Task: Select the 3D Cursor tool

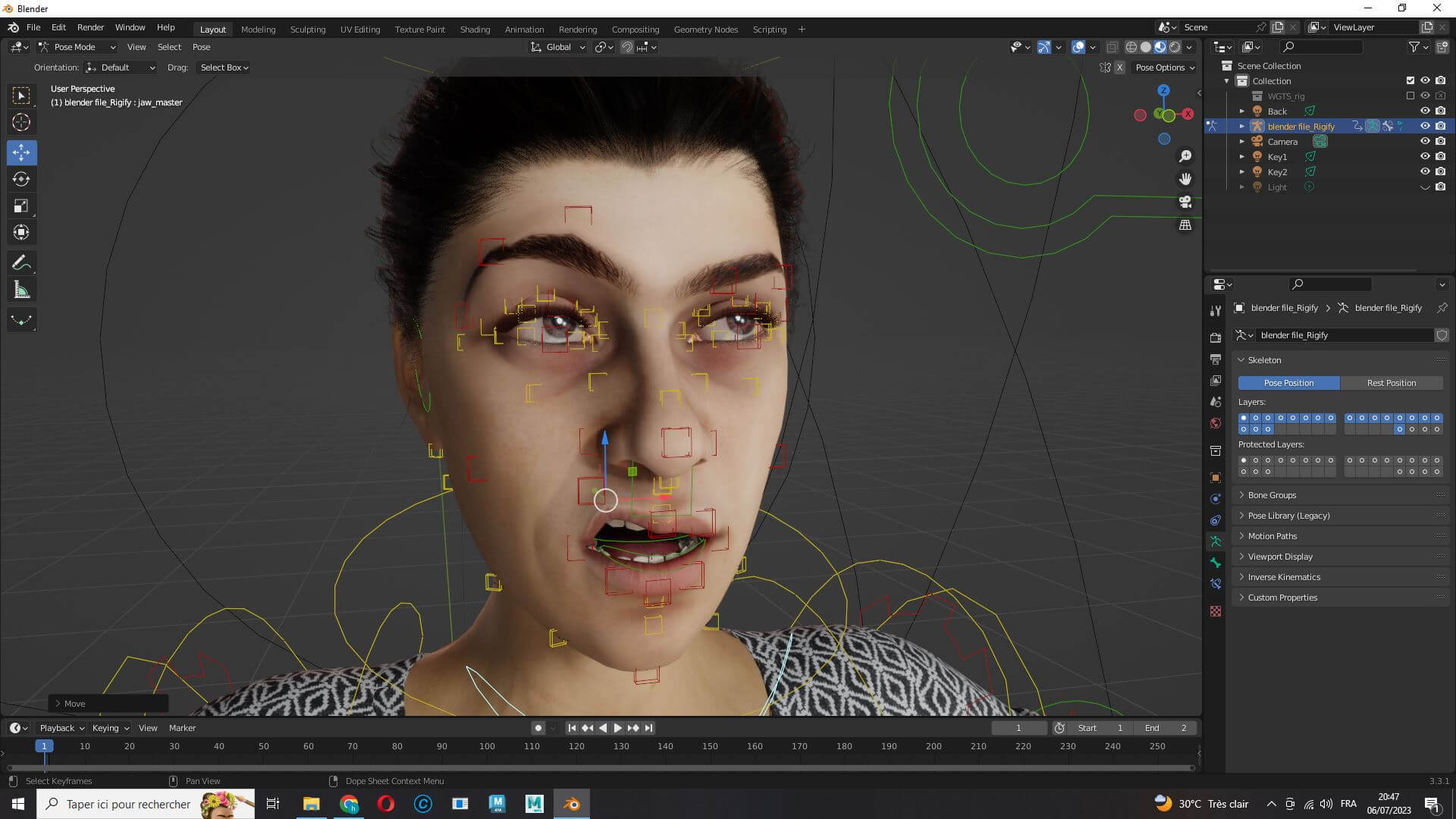Action: (21, 122)
